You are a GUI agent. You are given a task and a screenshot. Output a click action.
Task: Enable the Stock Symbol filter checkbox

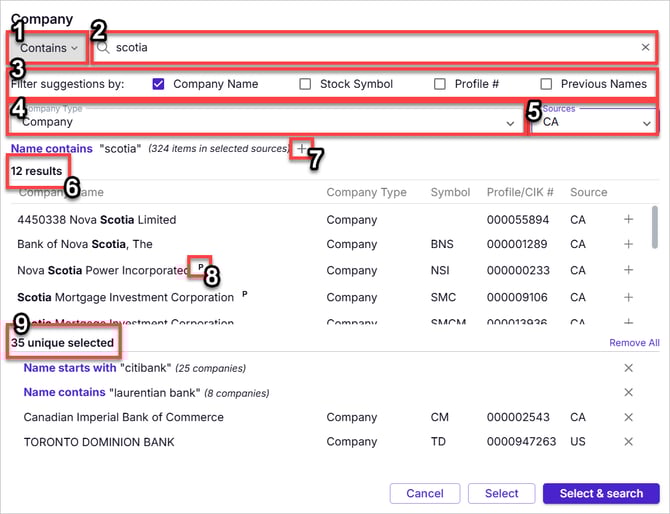pyautogui.click(x=305, y=84)
